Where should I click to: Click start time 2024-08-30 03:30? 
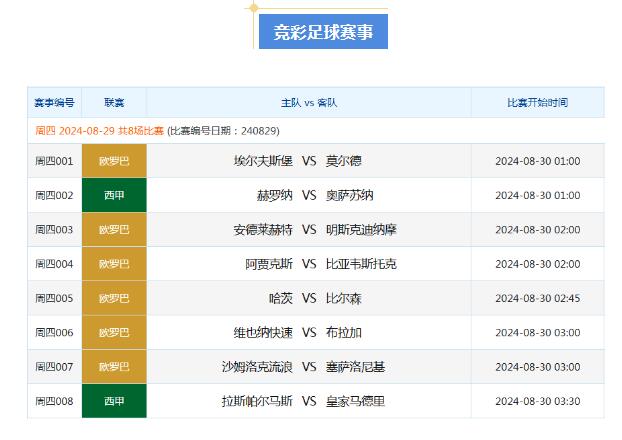[538, 401]
